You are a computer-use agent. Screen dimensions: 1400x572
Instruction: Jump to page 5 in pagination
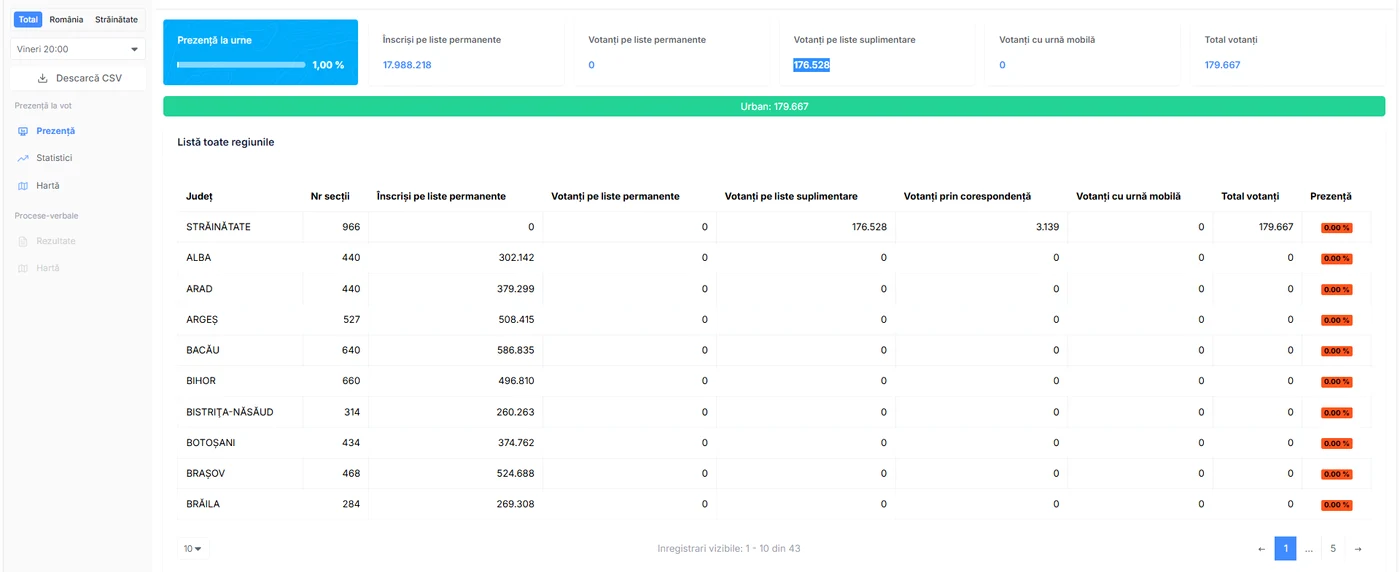coord(1333,549)
